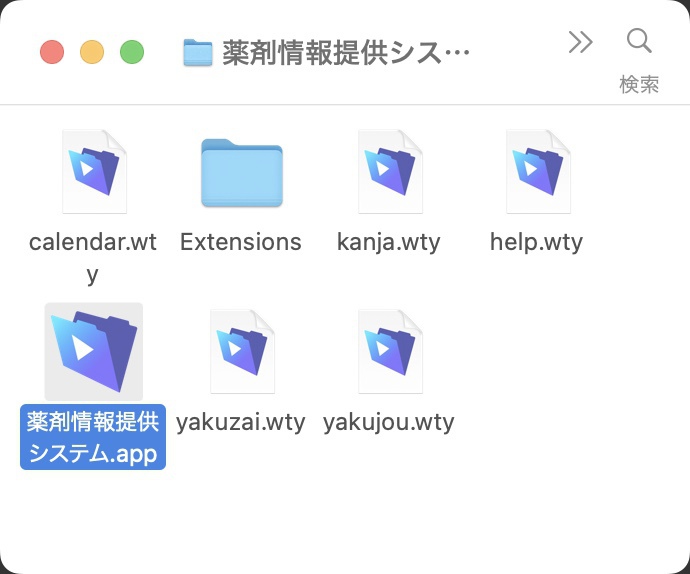Click the 検索 label under search icon
This screenshot has height=574, width=690.
(639, 85)
